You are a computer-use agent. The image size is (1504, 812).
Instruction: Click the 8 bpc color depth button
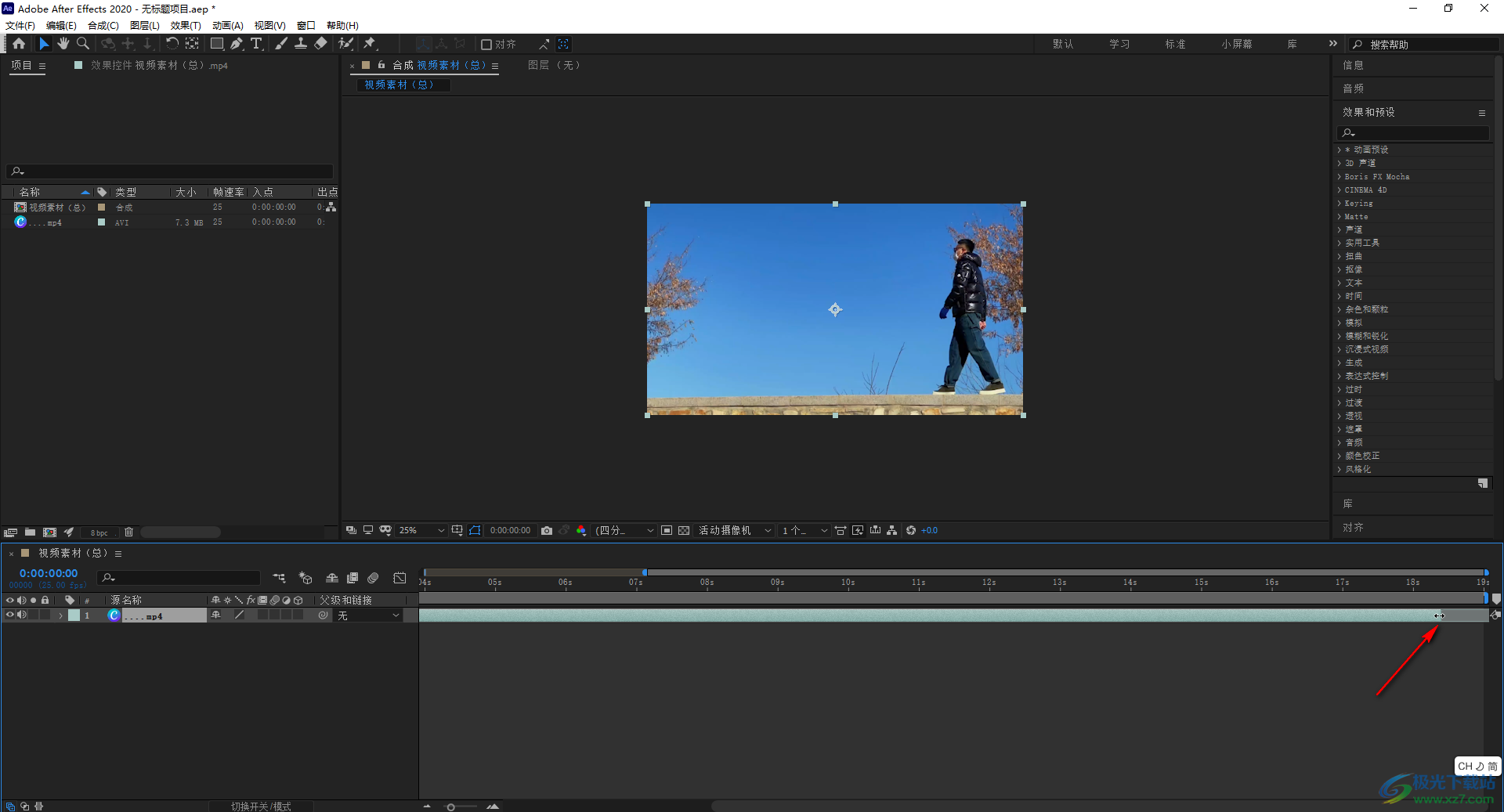pos(99,533)
